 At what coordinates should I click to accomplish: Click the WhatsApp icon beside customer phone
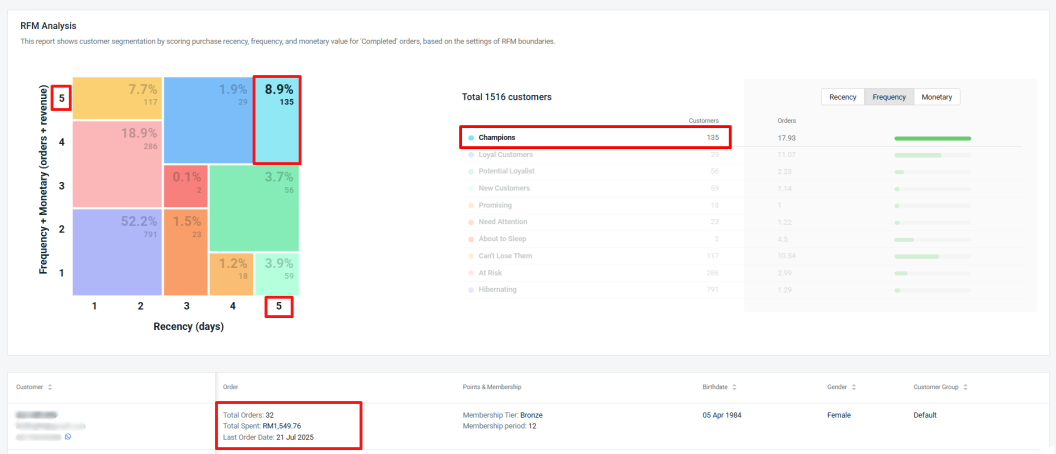(68, 436)
